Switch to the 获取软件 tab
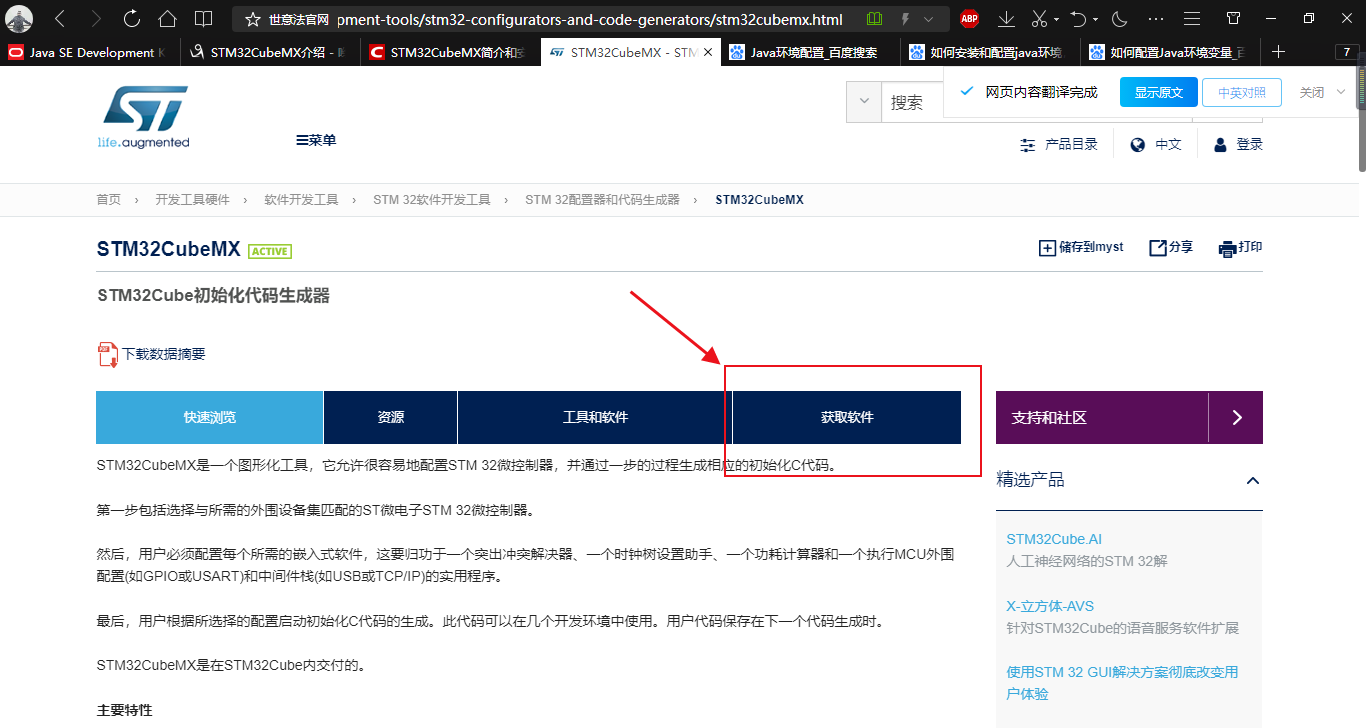 847,417
